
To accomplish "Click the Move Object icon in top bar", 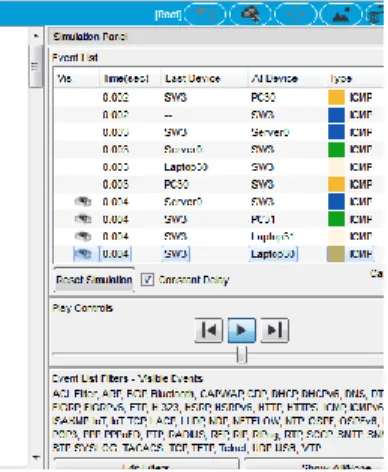I will tap(296, 14).
